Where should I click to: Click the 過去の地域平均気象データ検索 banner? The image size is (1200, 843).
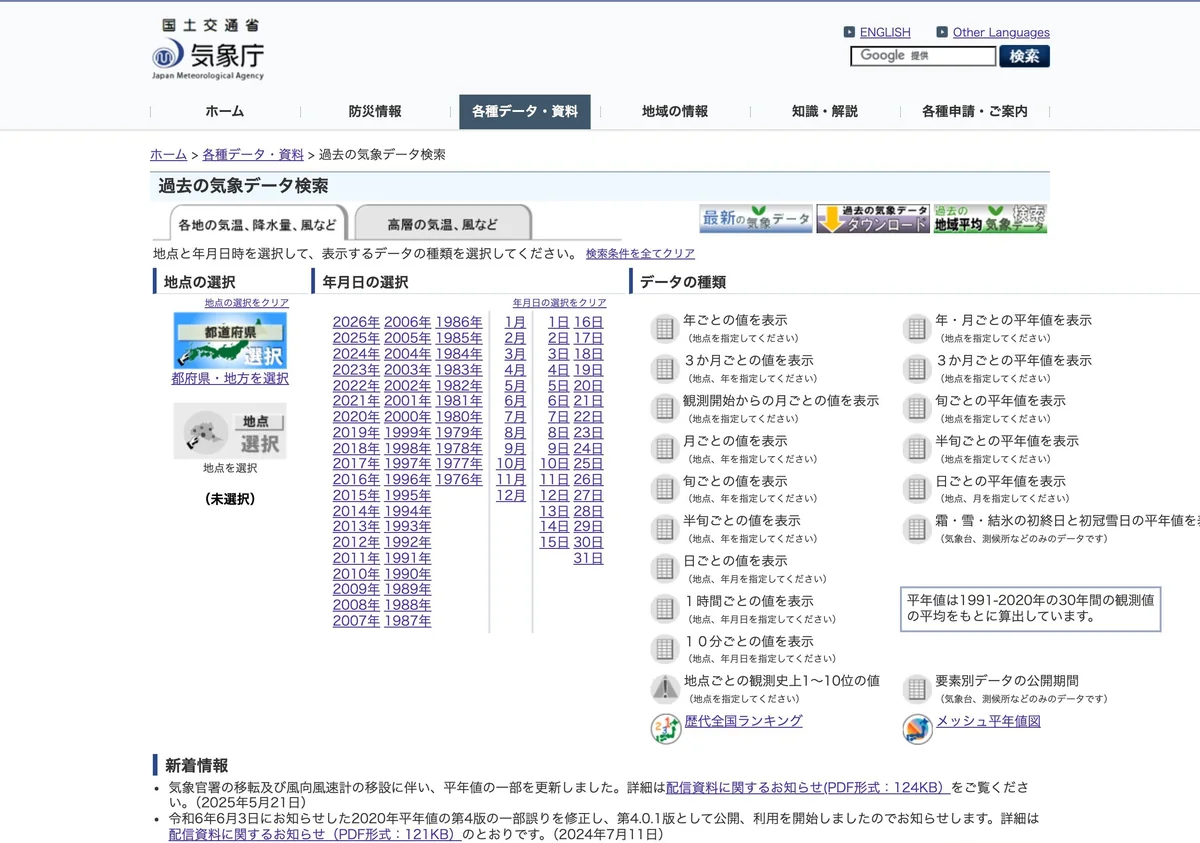coord(990,219)
